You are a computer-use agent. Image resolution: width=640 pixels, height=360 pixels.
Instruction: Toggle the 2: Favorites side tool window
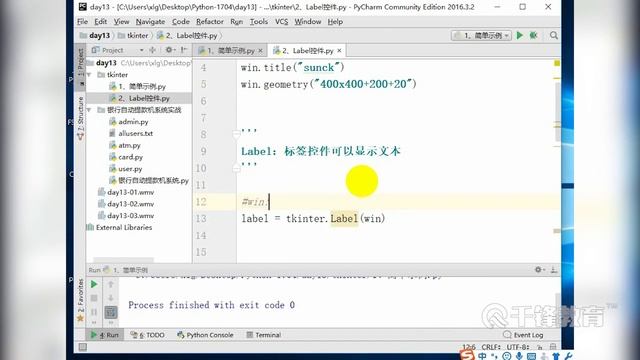(80, 300)
